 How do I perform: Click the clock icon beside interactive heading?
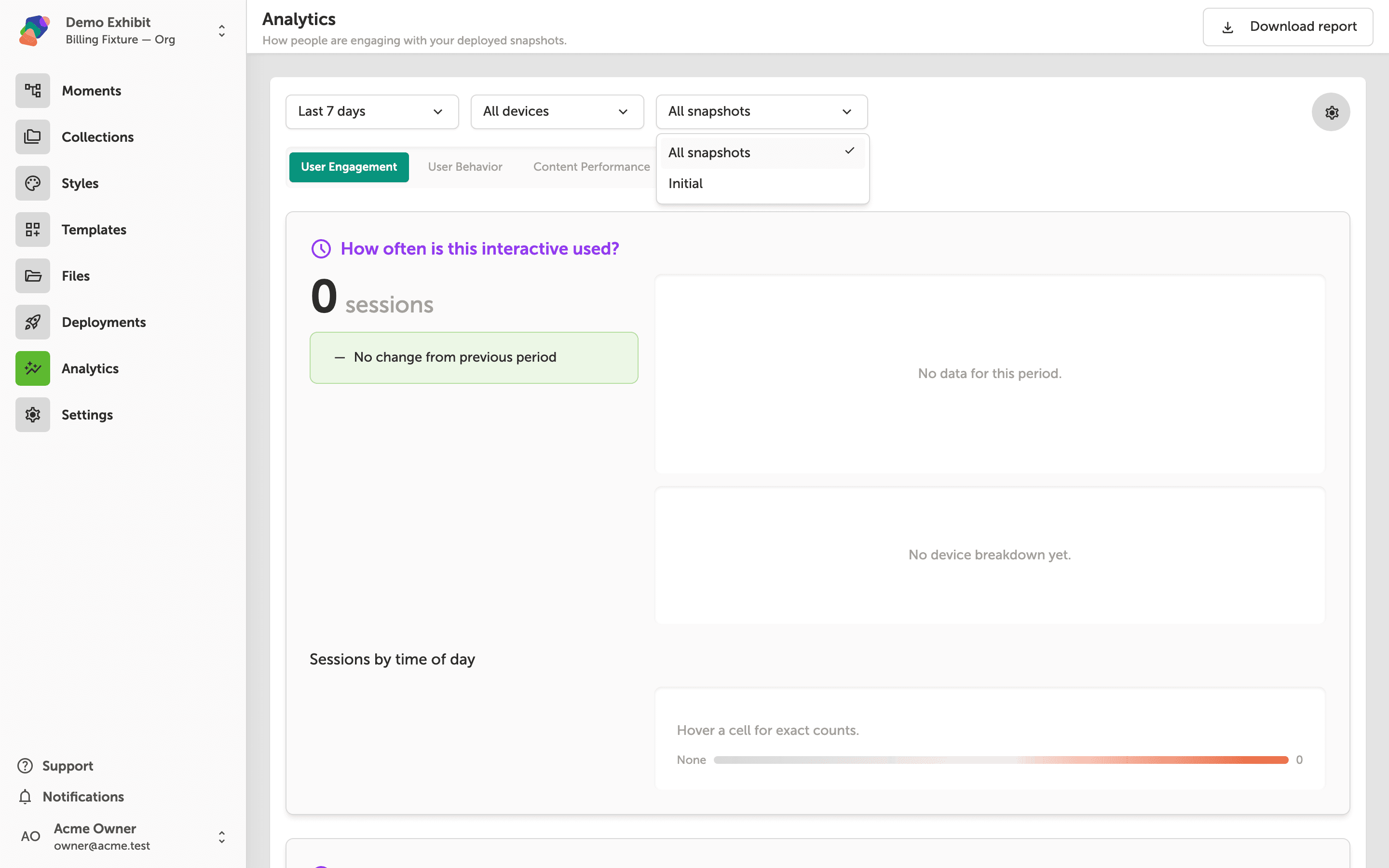pyautogui.click(x=321, y=248)
